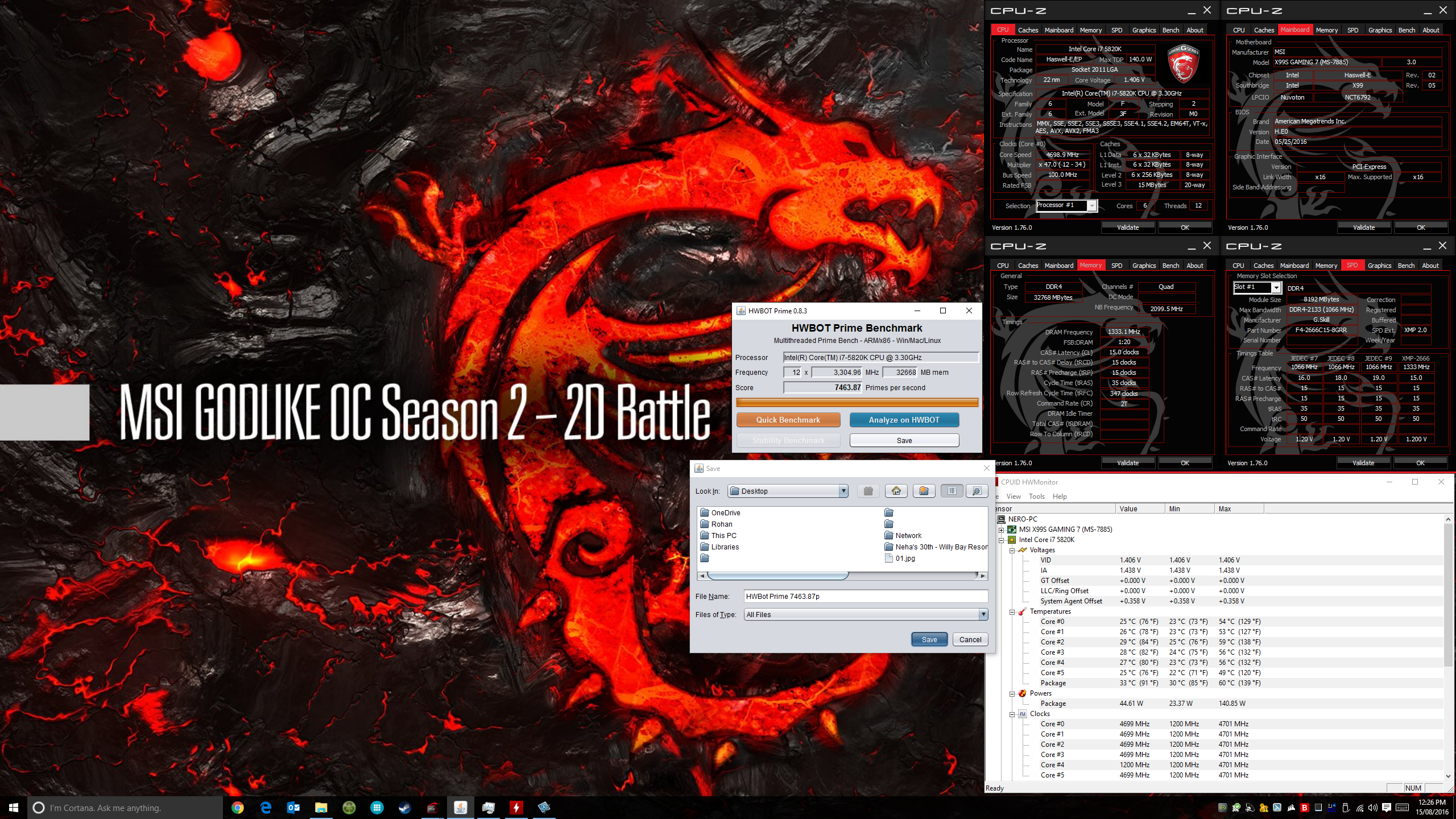Open the View menu in HWMonitor
This screenshot has height=819, width=1456.
1014,496
